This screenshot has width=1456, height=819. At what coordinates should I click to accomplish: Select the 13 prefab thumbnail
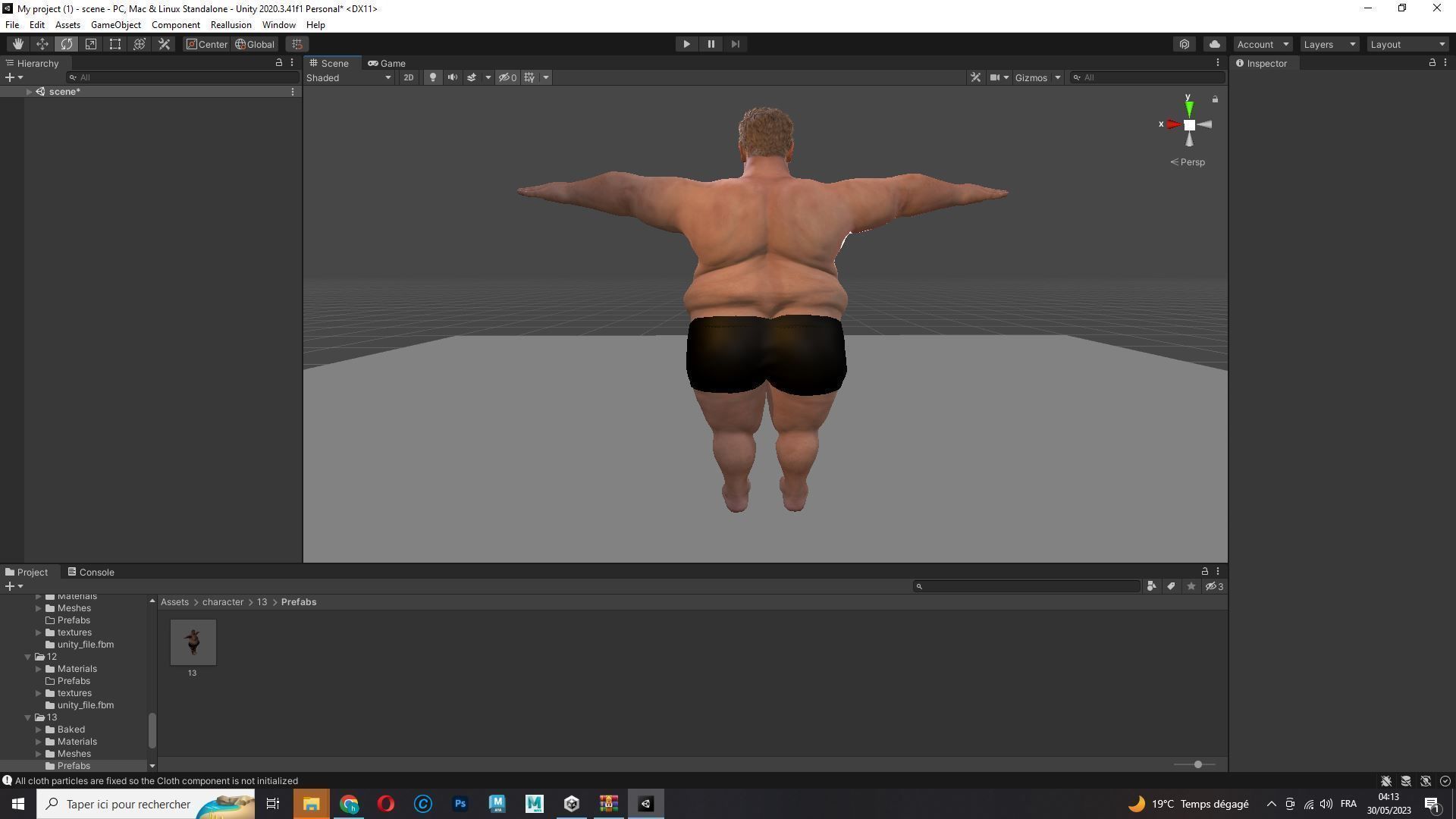(x=193, y=642)
